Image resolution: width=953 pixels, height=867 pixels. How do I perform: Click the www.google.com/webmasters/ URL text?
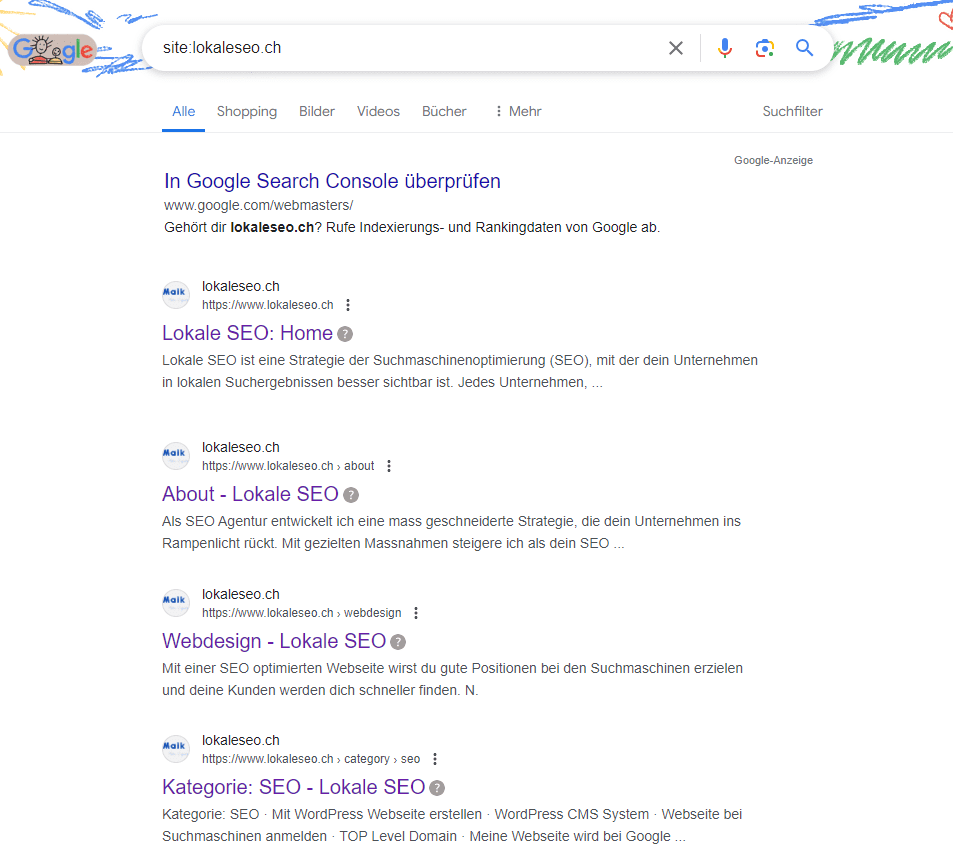point(258,205)
